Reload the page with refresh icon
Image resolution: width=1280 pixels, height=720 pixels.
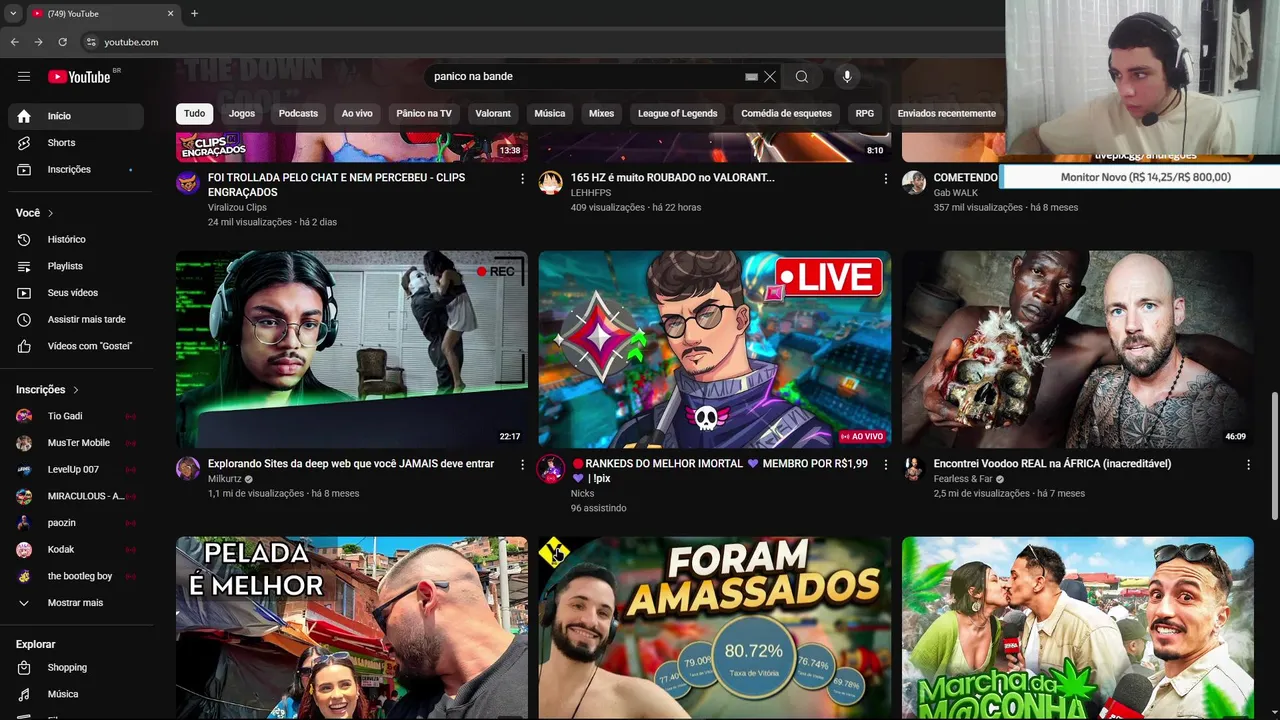tap(62, 42)
